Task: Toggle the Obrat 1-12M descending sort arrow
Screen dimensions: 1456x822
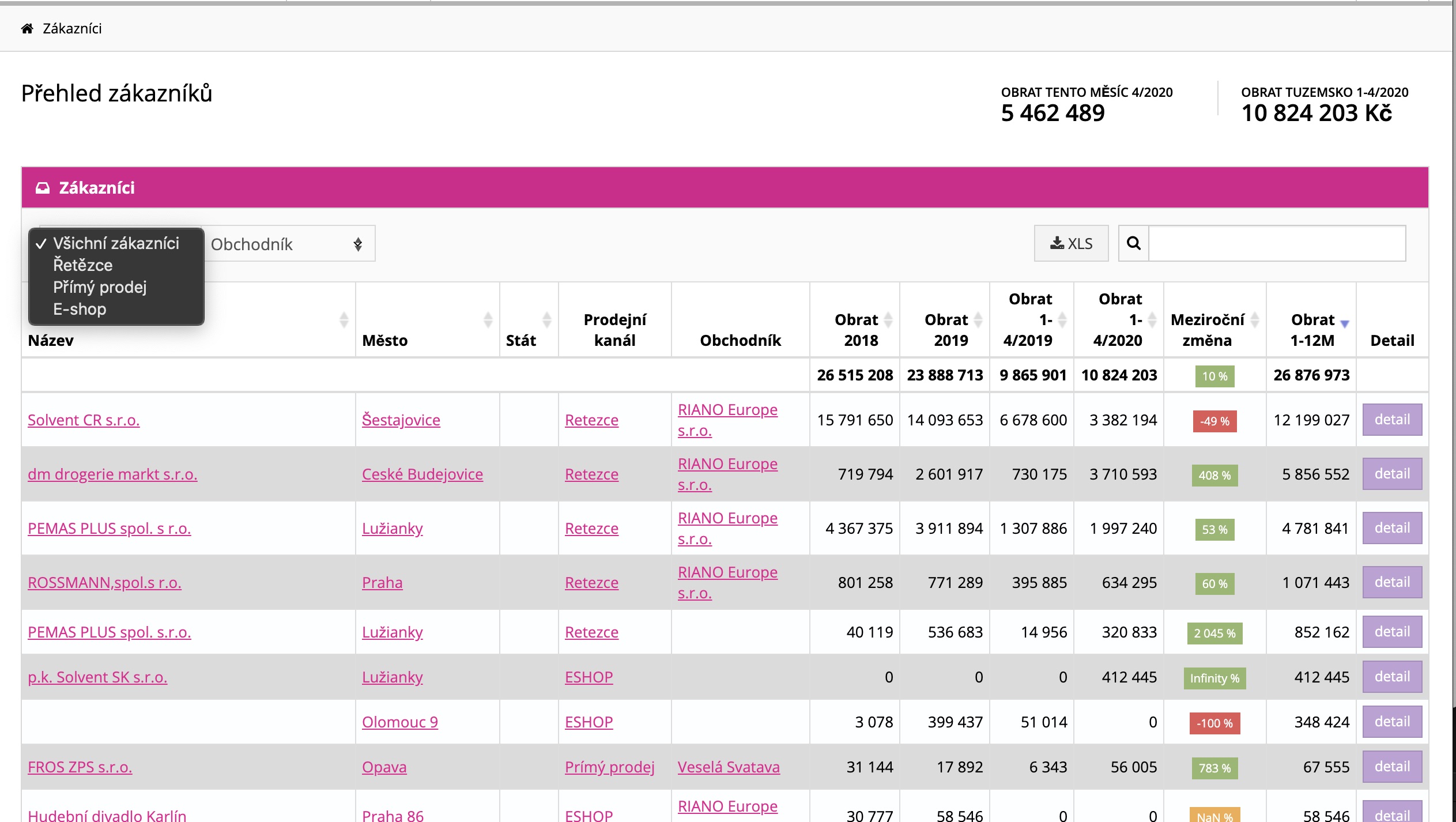Action: click(x=1345, y=323)
